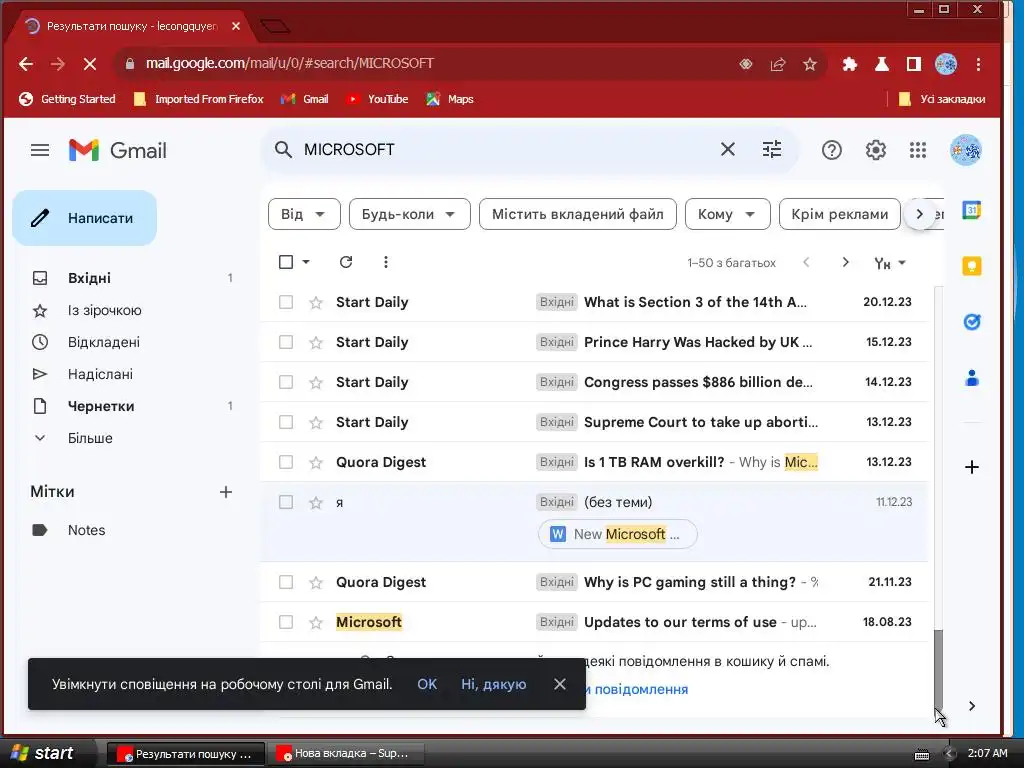Click the share page icon in address bar
The height and width of the screenshot is (768, 1024).
pyautogui.click(x=778, y=64)
